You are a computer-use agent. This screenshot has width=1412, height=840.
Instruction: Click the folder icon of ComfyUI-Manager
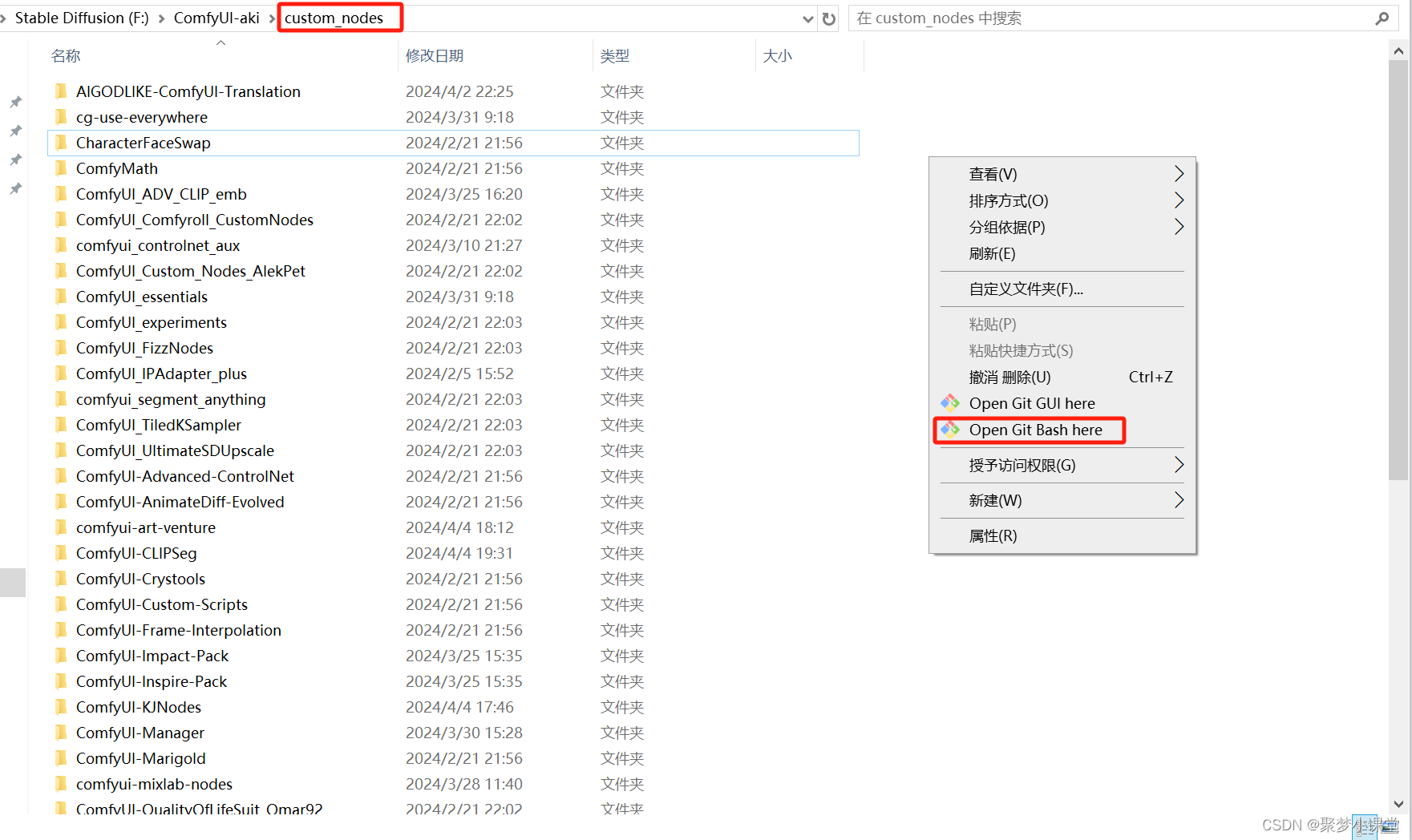[x=61, y=733]
